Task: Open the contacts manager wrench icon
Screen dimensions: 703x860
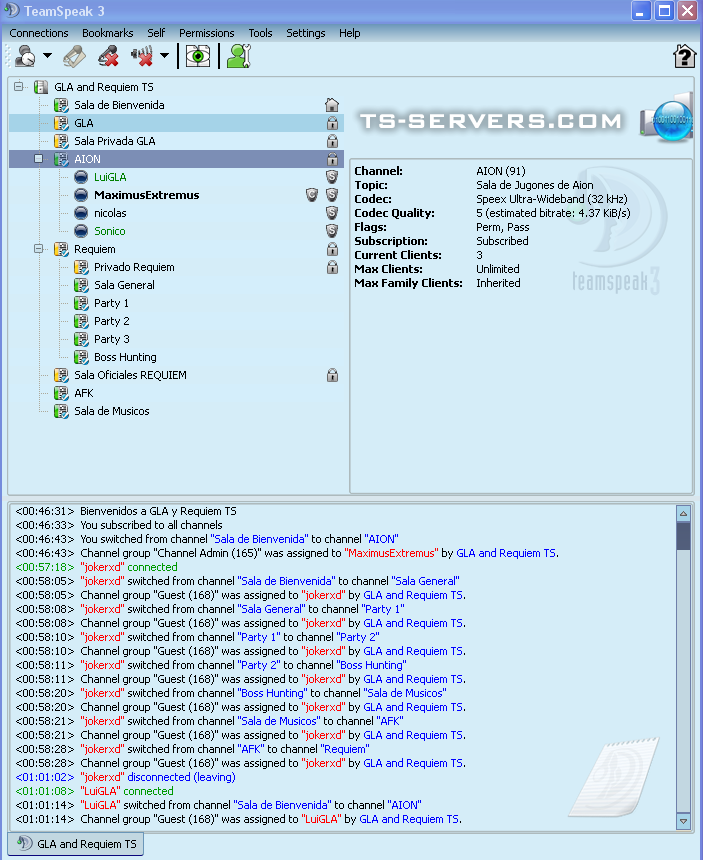Action: [239, 56]
